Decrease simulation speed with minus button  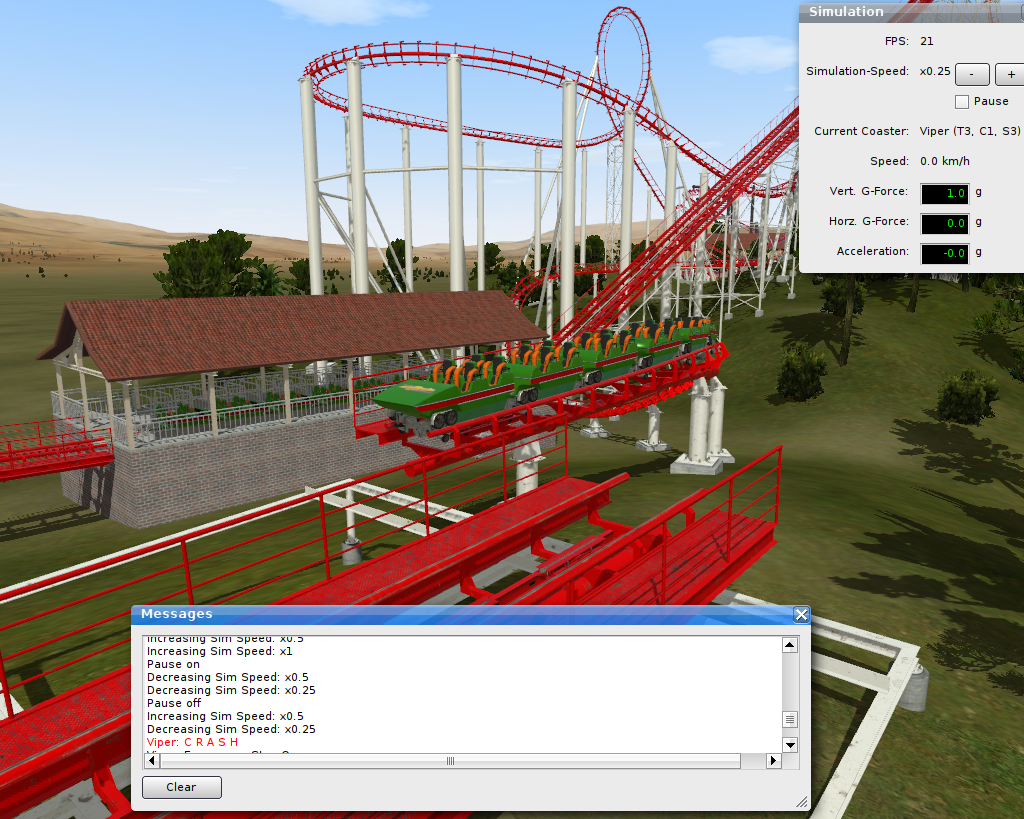[972, 74]
